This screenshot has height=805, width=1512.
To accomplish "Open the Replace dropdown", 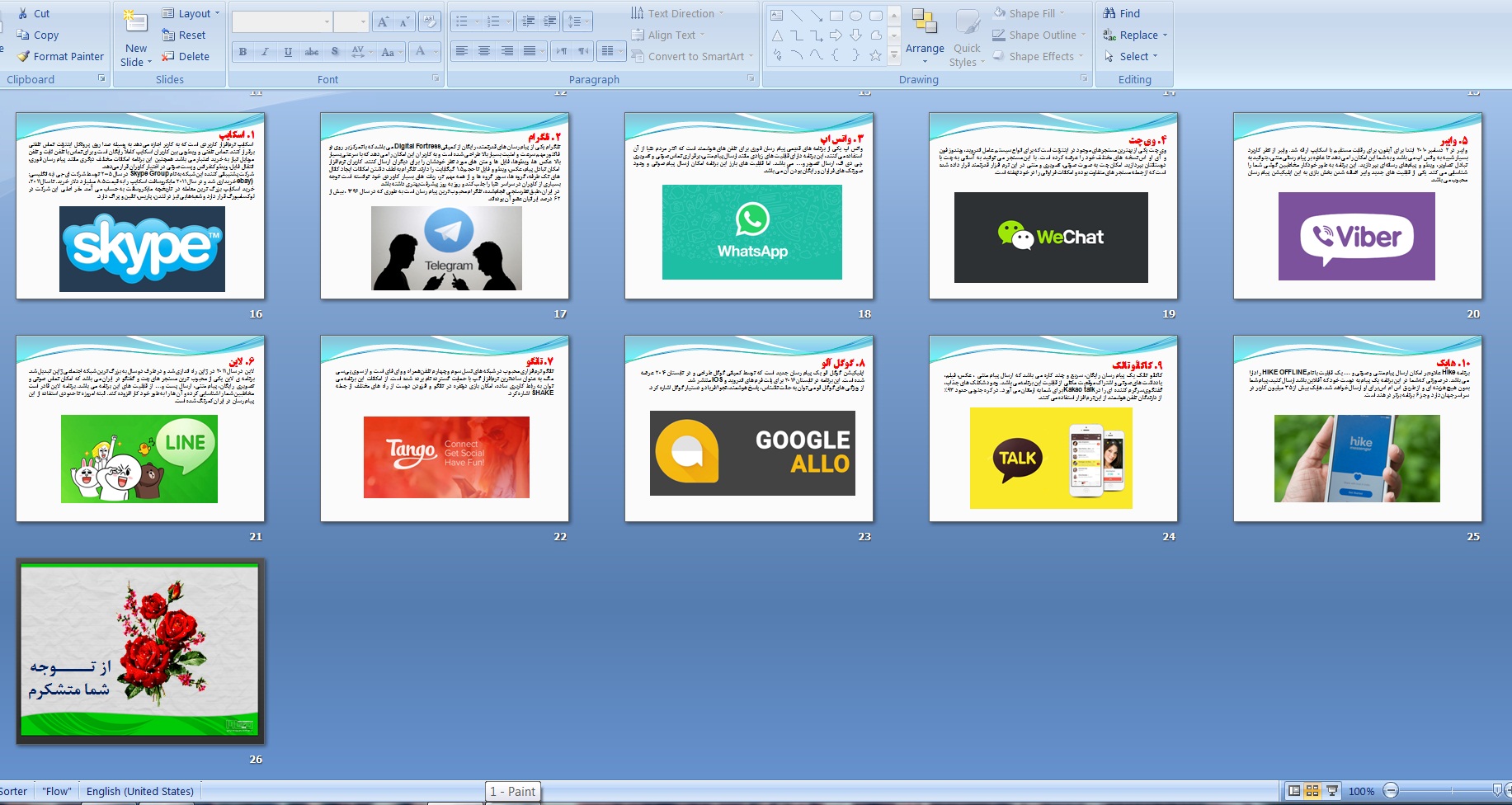I will point(1135,35).
